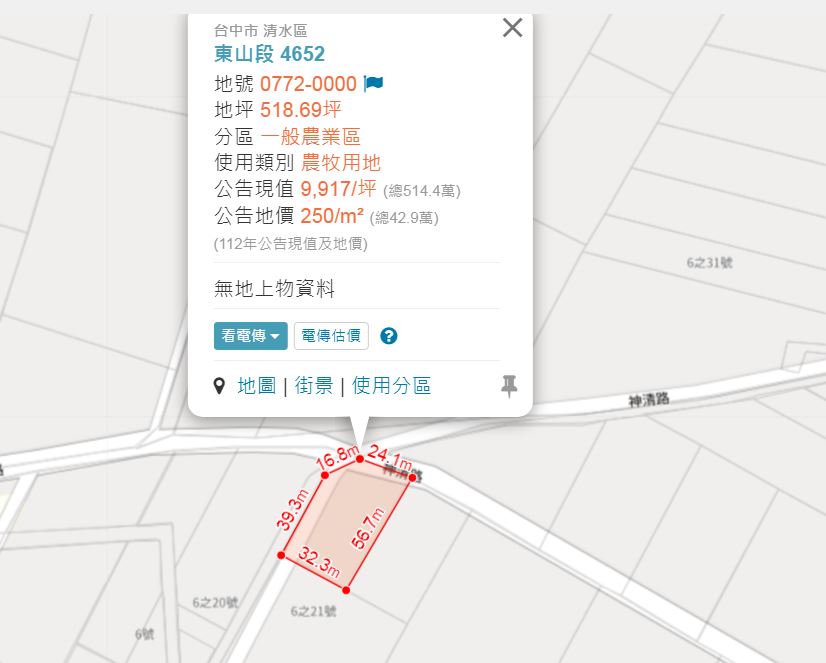Click the 電傳估價 button
The width and height of the screenshot is (826, 663).
(x=331, y=335)
